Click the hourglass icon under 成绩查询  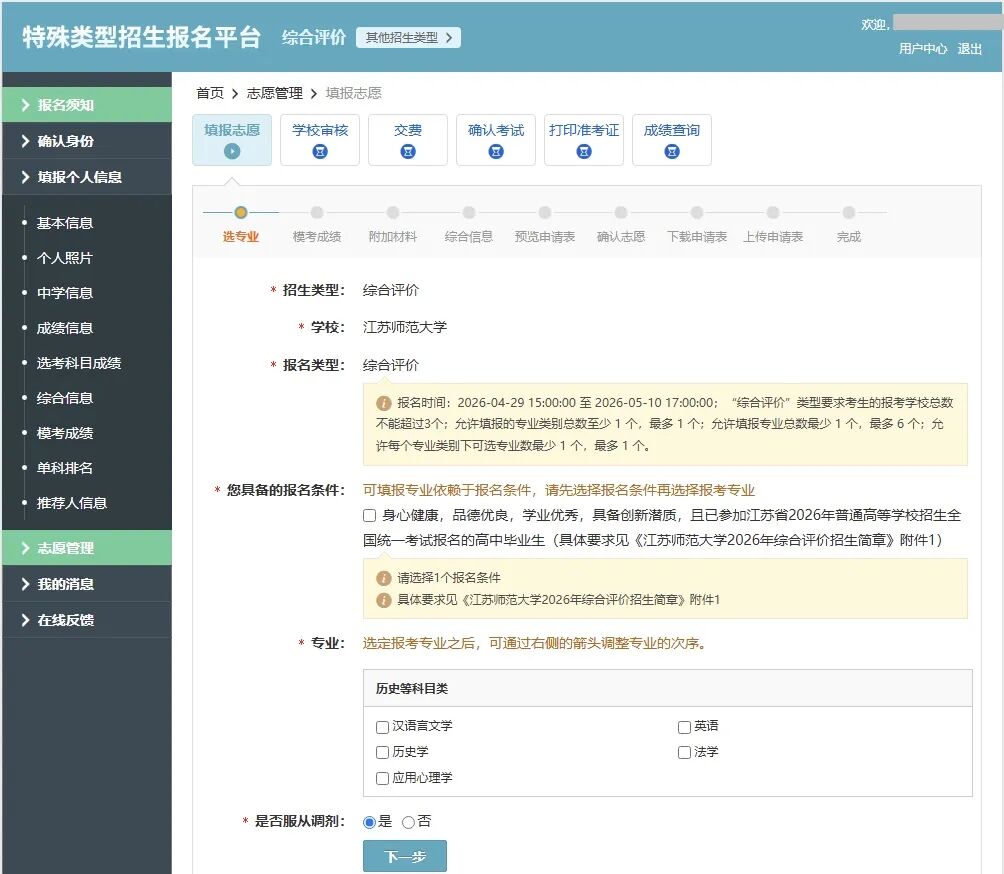(672, 152)
